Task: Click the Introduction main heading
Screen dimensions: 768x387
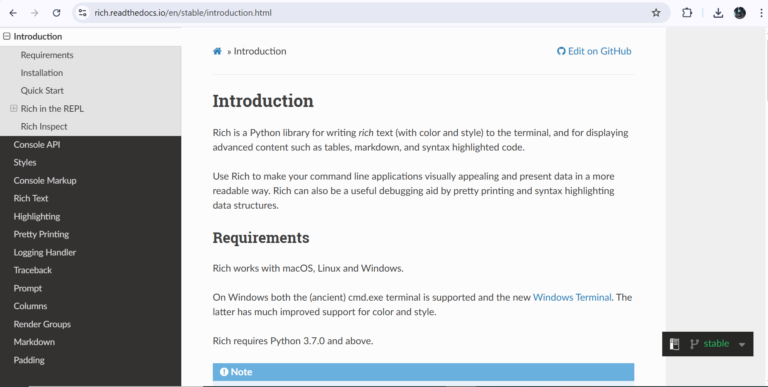Action: coord(263,101)
